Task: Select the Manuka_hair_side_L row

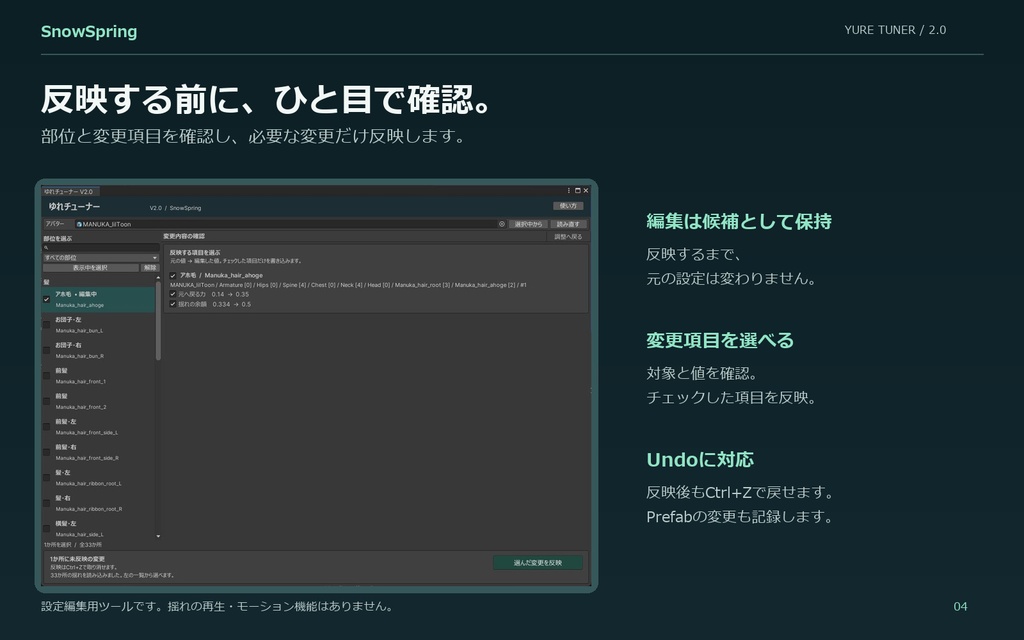Action: click(99, 528)
